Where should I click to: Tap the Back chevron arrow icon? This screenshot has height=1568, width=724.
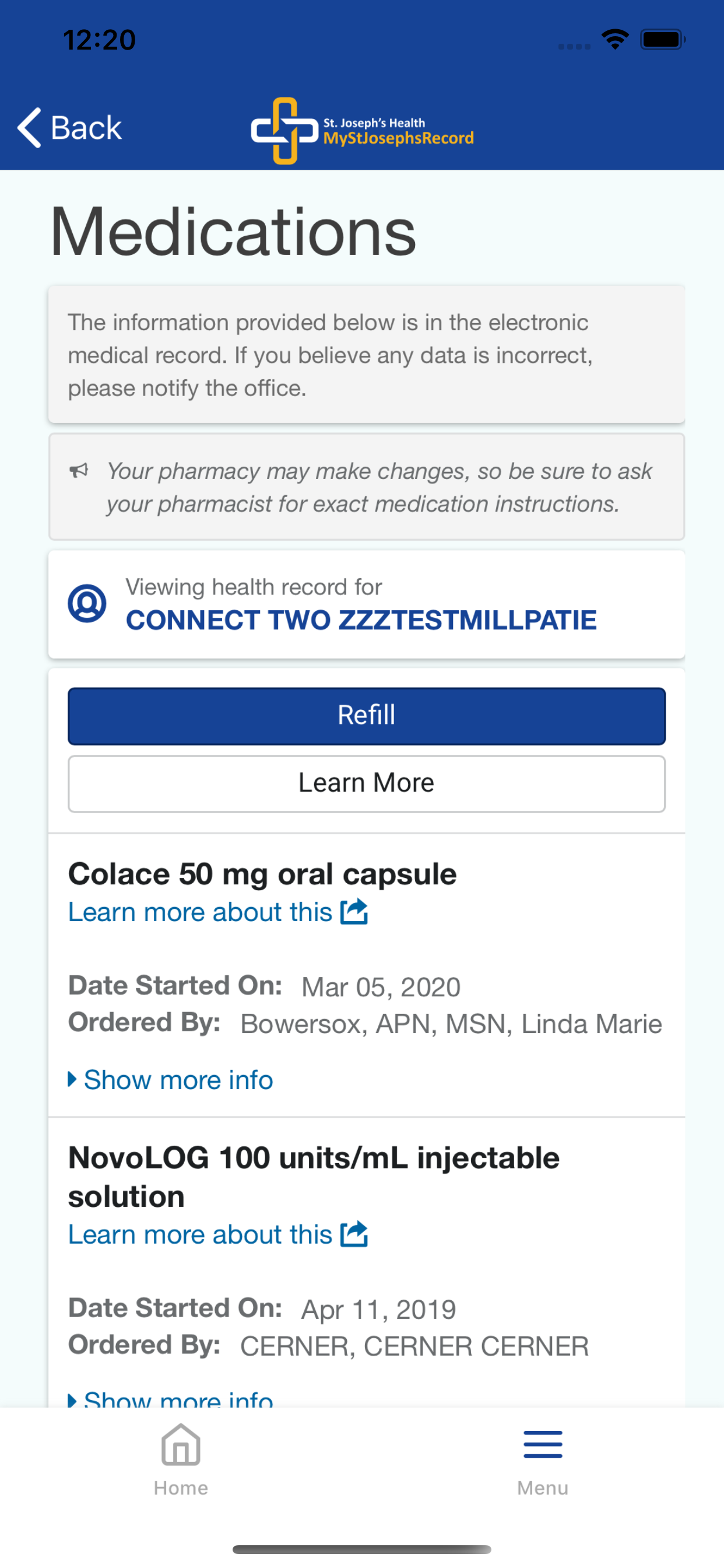tap(29, 128)
